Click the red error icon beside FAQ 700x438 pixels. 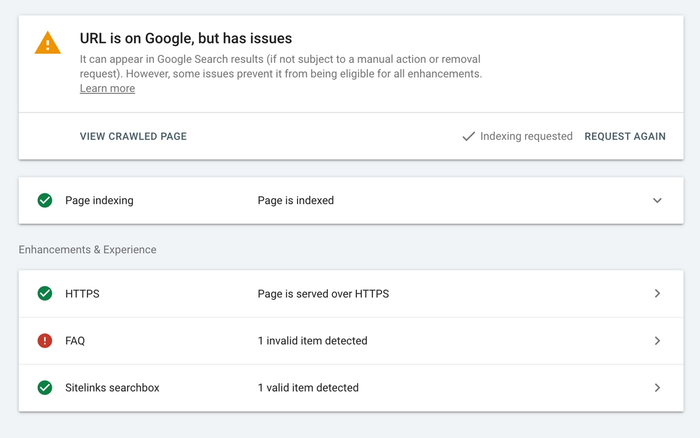click(45, 341)
